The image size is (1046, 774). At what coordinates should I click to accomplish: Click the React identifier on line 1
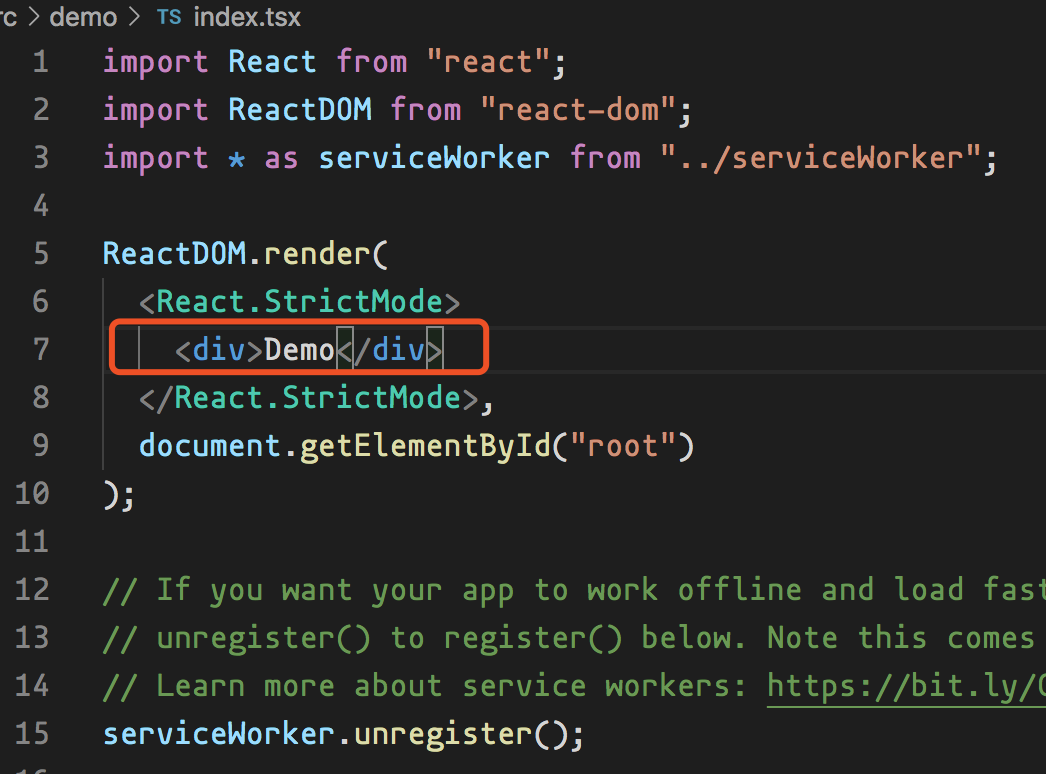point(272,62)
